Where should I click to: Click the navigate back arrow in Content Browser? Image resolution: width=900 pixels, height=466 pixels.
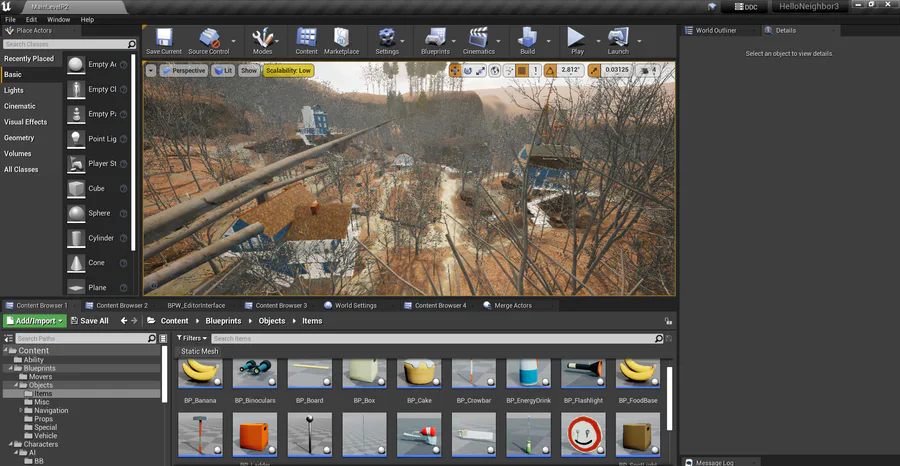[123, 321]
